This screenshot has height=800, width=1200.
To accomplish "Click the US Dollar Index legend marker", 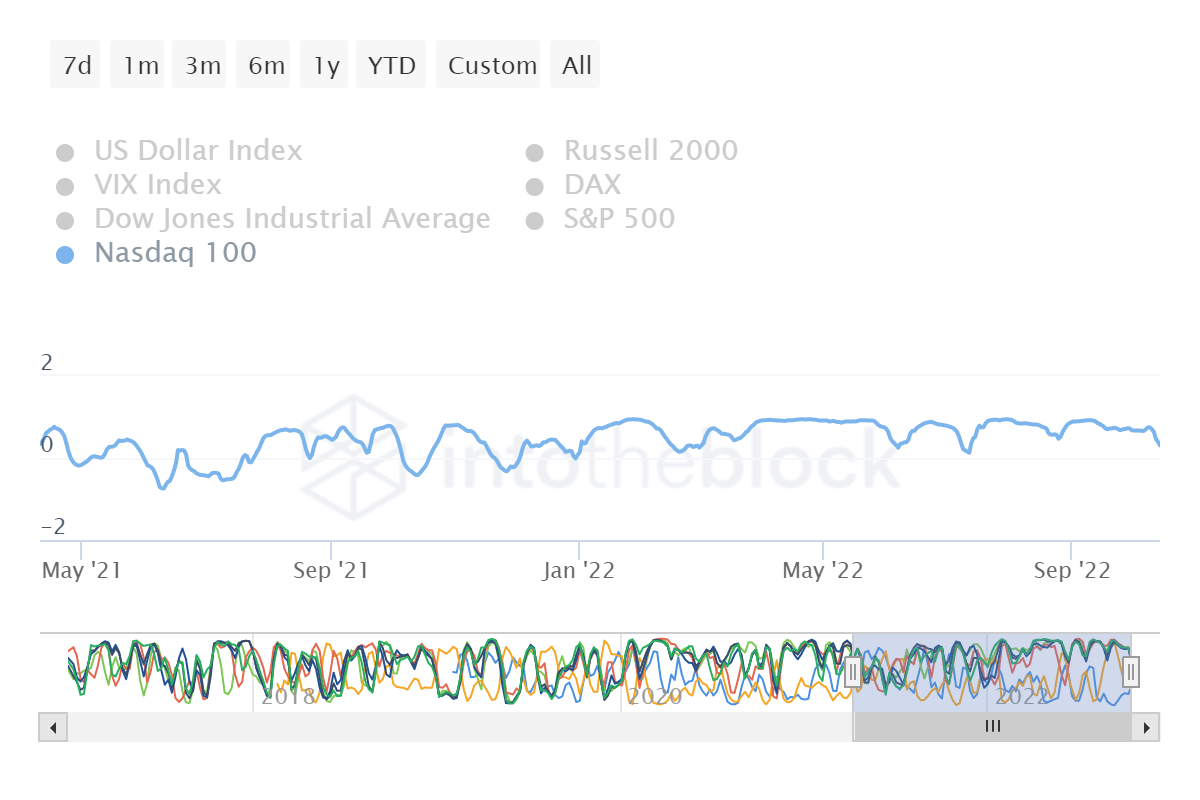I will point(65,151).
